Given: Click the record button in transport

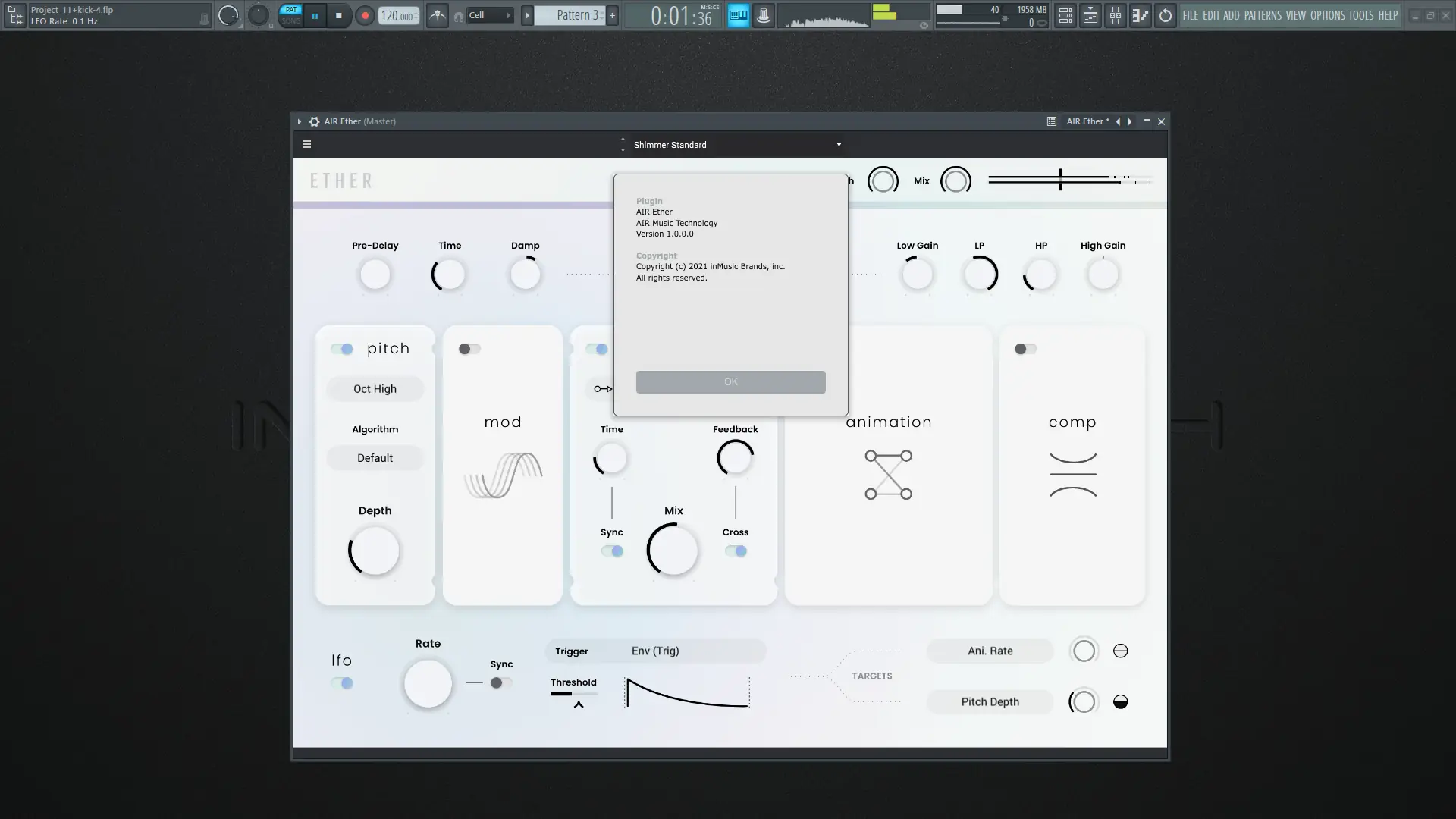Looking at the screenshot, I should 365,15.
